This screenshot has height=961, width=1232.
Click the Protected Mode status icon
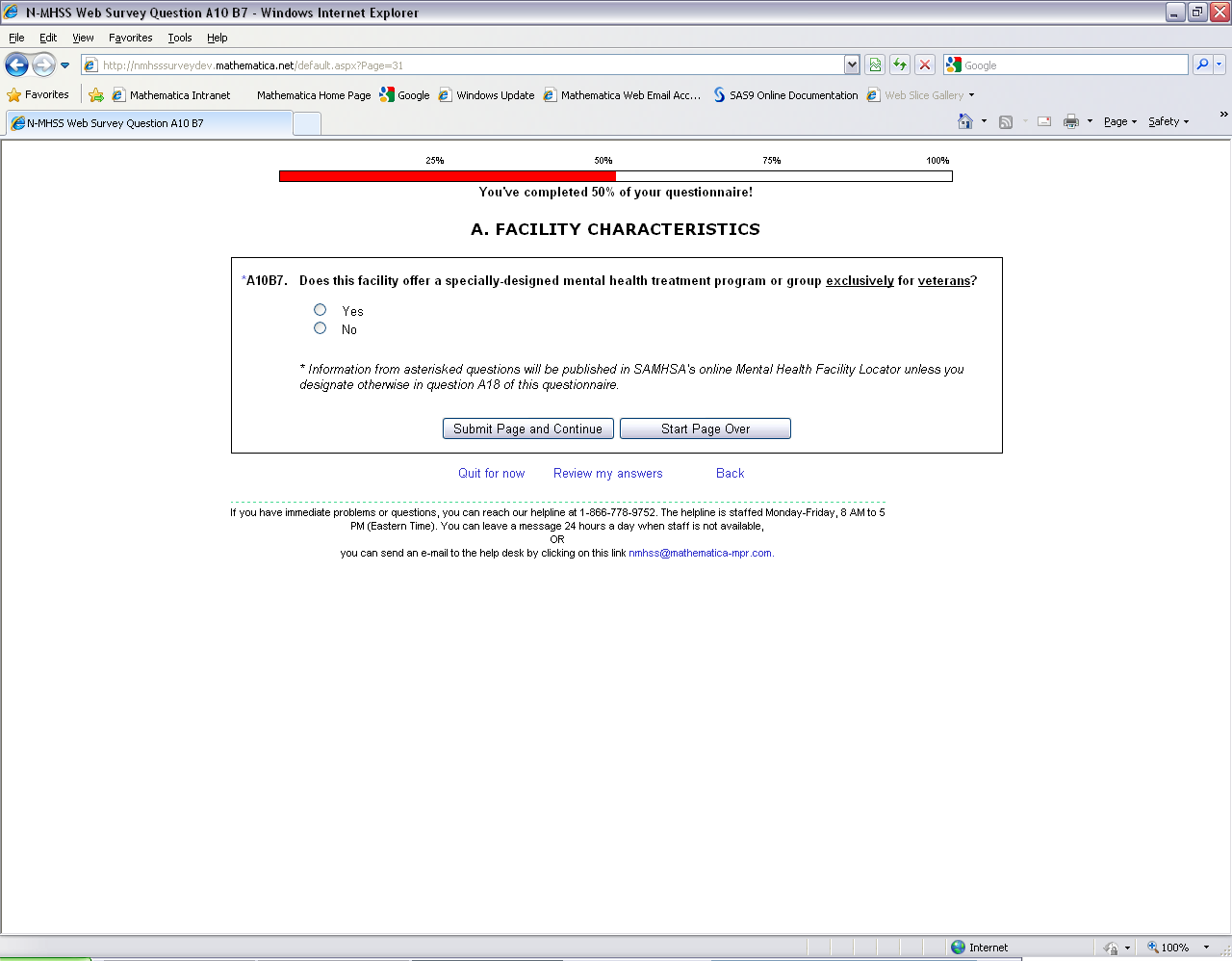point(1111,948)
